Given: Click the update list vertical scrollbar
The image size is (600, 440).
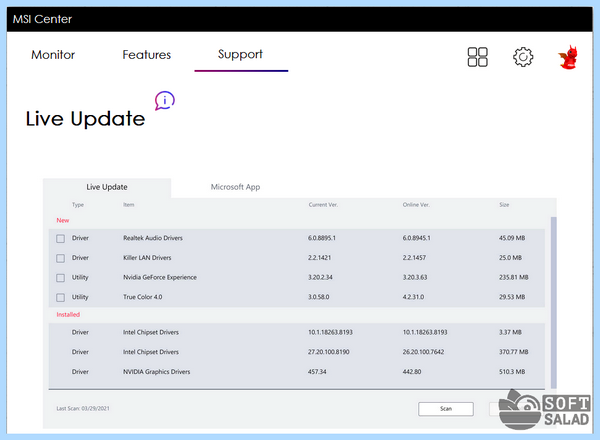Looking at the screenshot, I should [x=553, y=302].
